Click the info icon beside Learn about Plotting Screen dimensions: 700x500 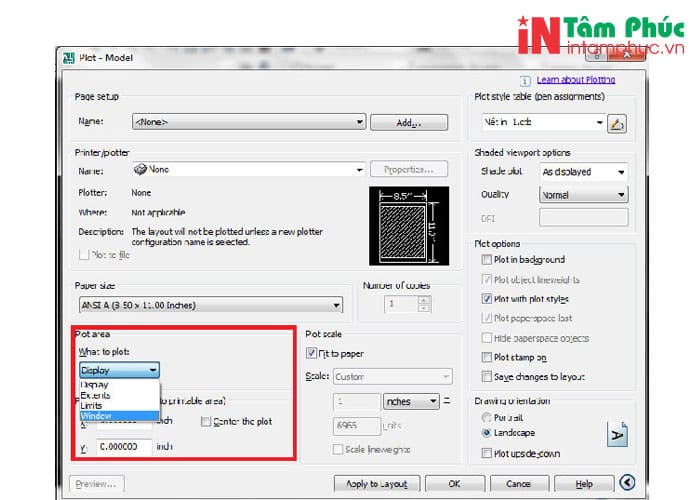(x=524, y=80)
